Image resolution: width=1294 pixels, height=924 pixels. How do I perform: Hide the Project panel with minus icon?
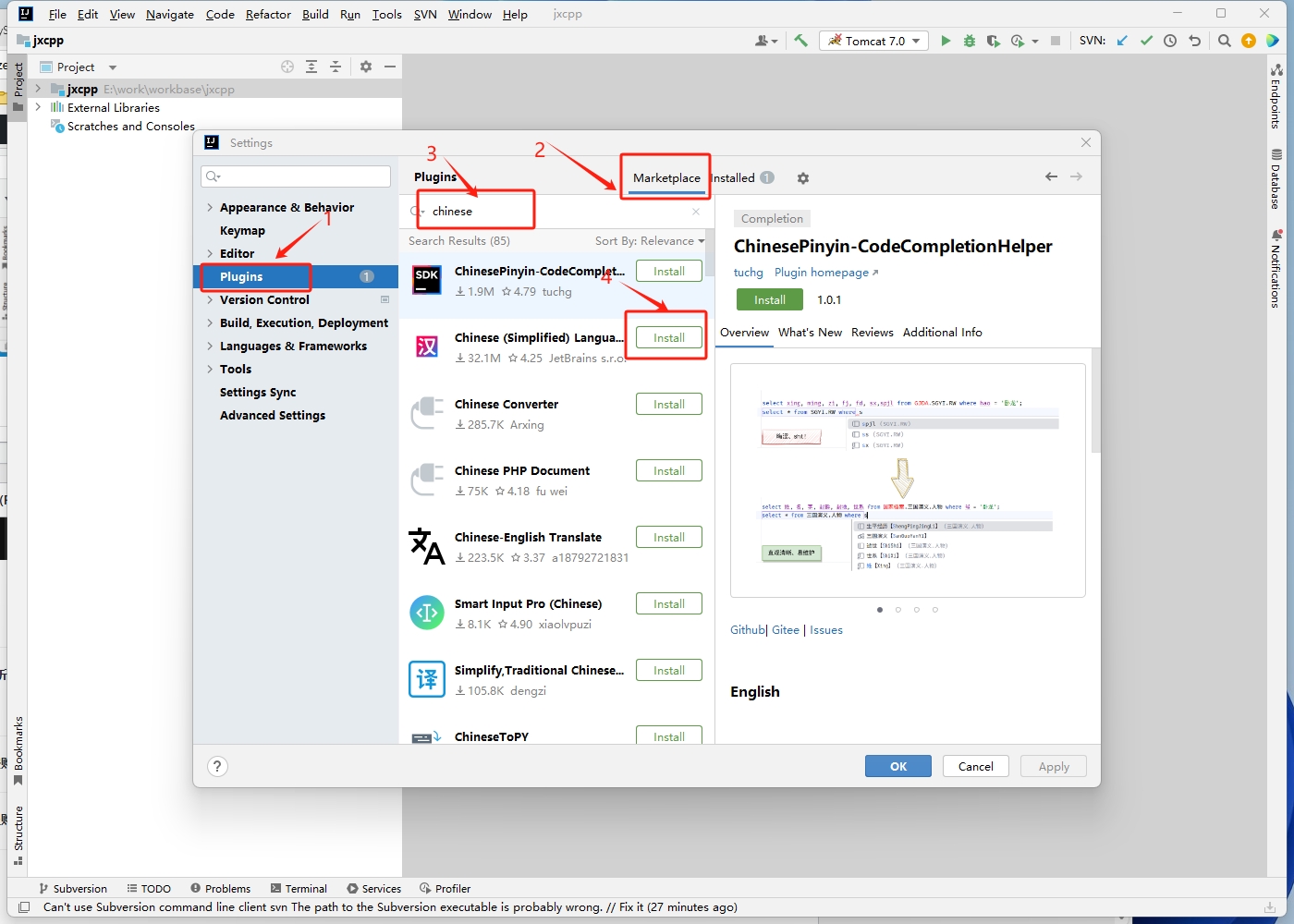[x=390, y=67]
